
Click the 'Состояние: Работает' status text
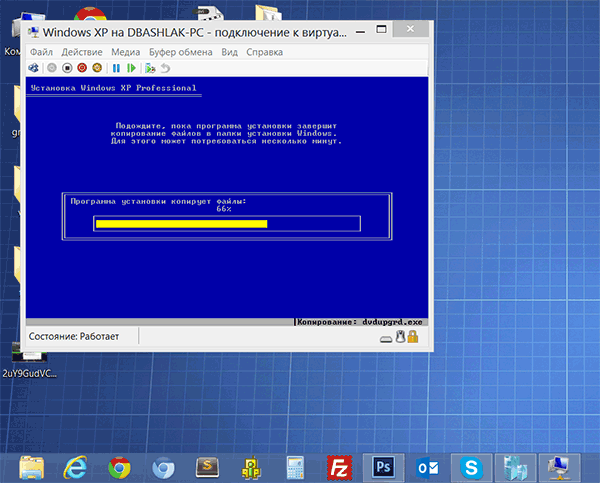tap(74, 336)
